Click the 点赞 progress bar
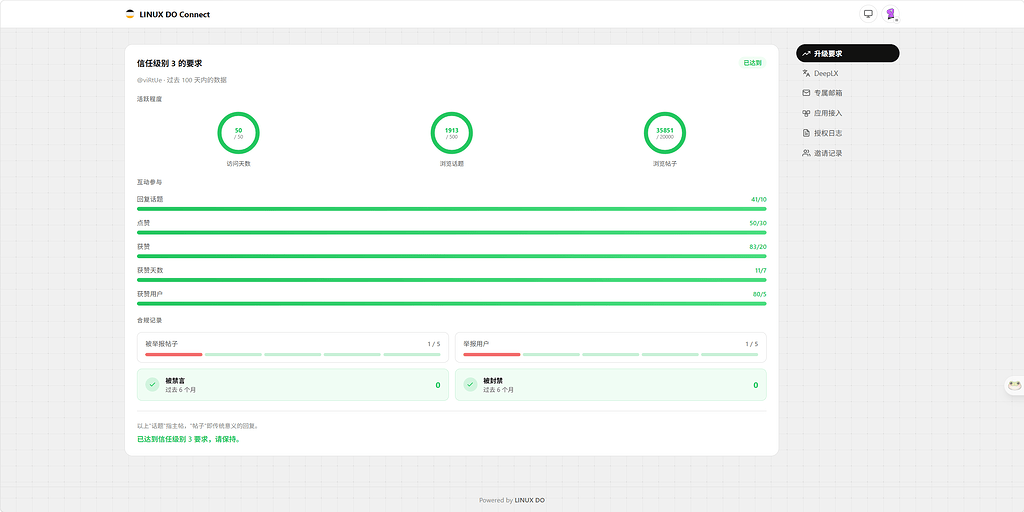1024x512 pixels. [x=452, y=232]
